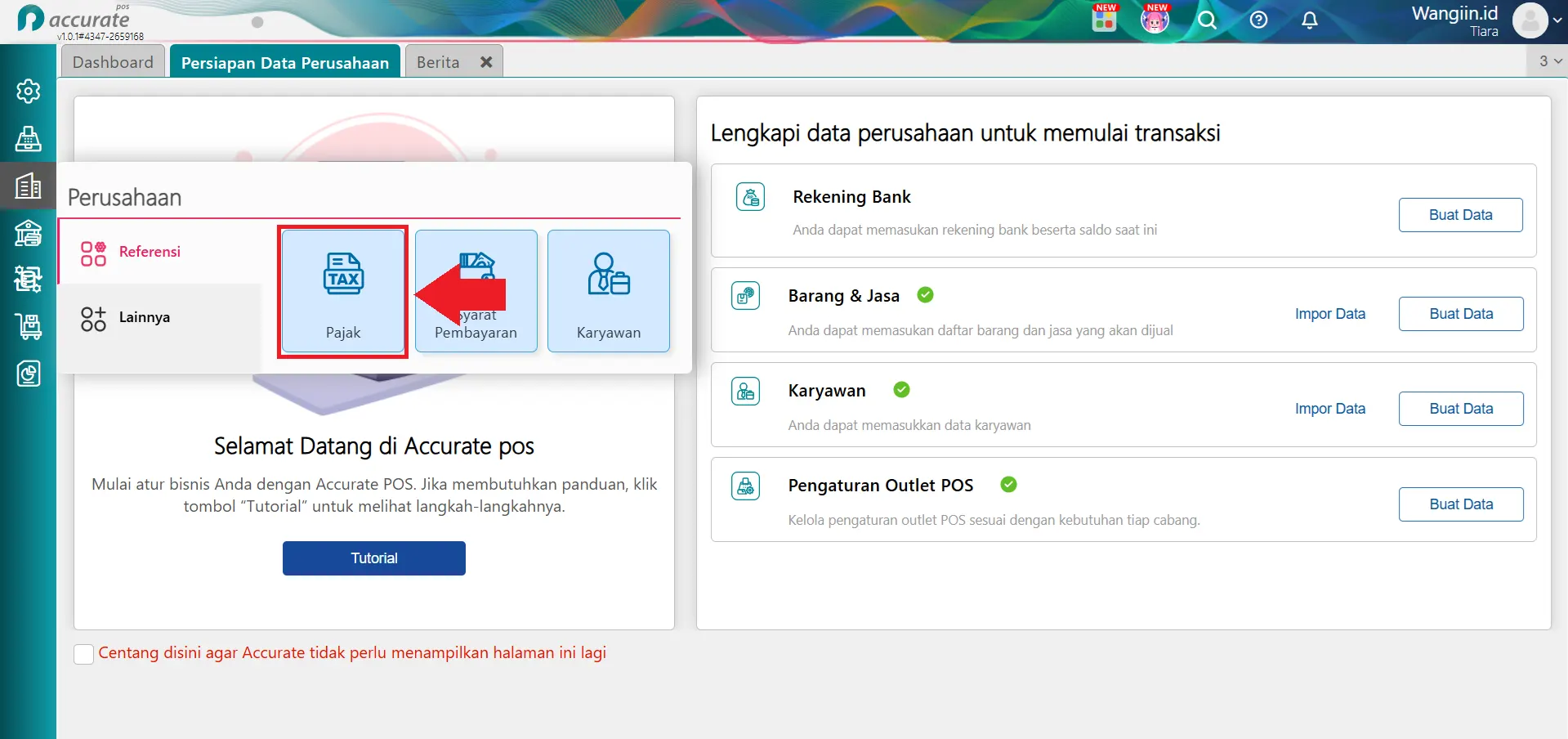Check the 'Centang disini' checkbox
This screenshot has height=739, width=1568.
[x=83, y=654]
